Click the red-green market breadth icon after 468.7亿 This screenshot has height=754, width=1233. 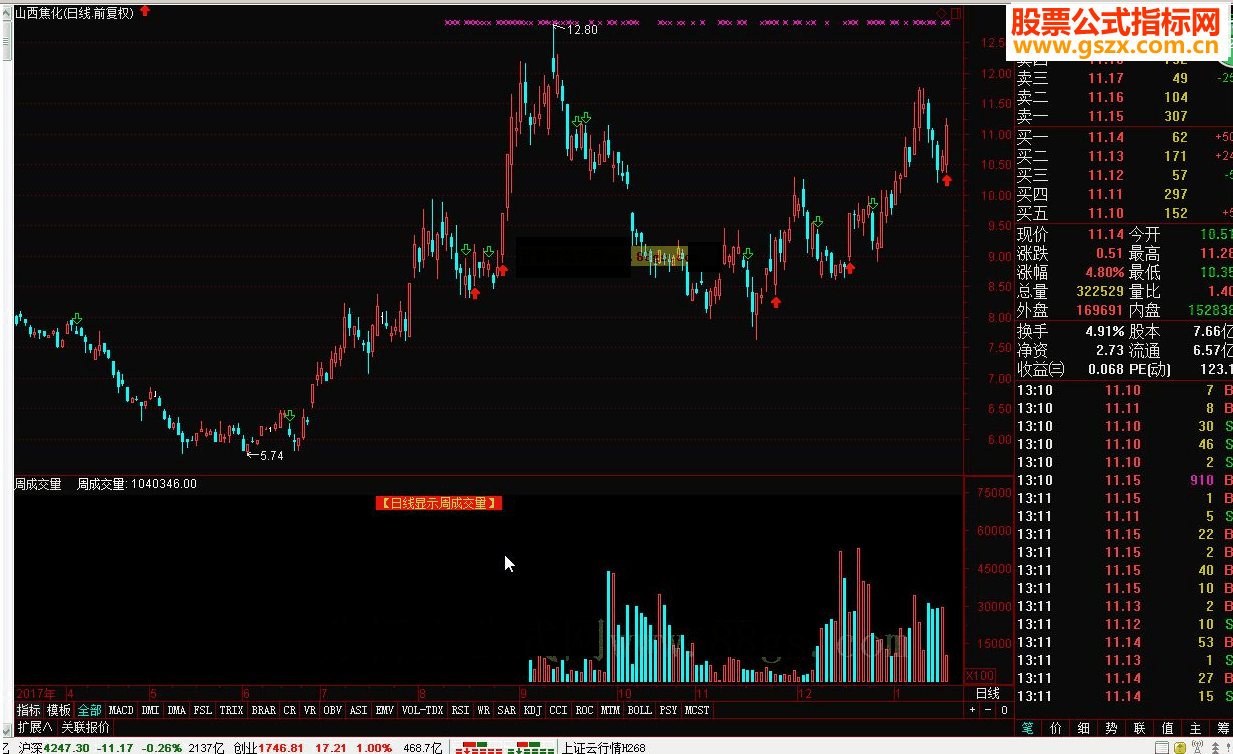(x=479, y=747)
